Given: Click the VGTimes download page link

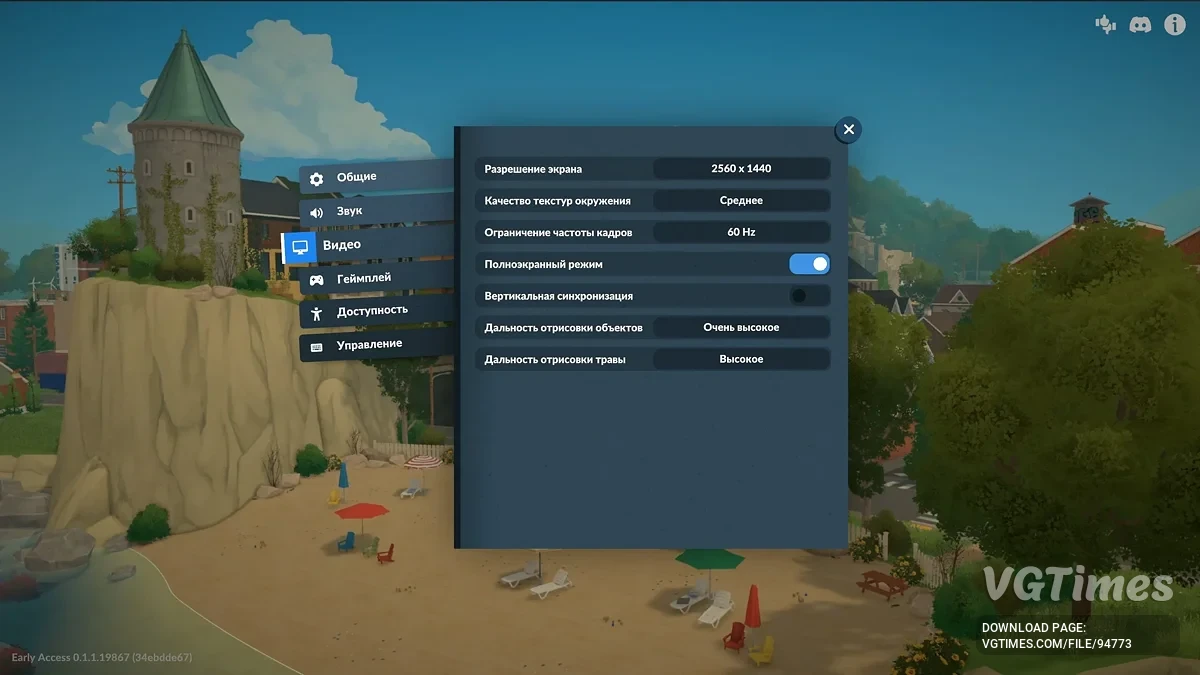Looking at the screenshot, I should pyautogui.click(x=1057, y=636).
